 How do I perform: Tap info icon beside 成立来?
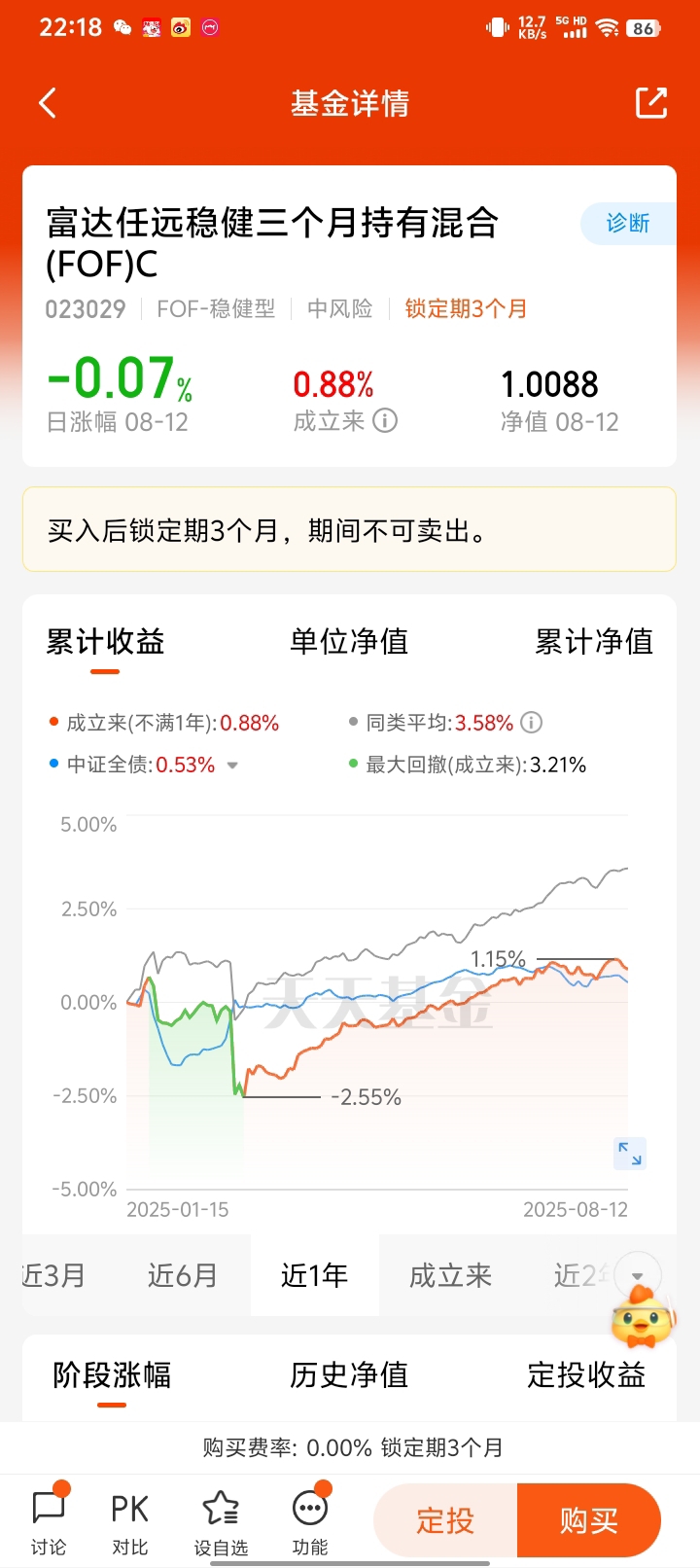click(385, 420)
